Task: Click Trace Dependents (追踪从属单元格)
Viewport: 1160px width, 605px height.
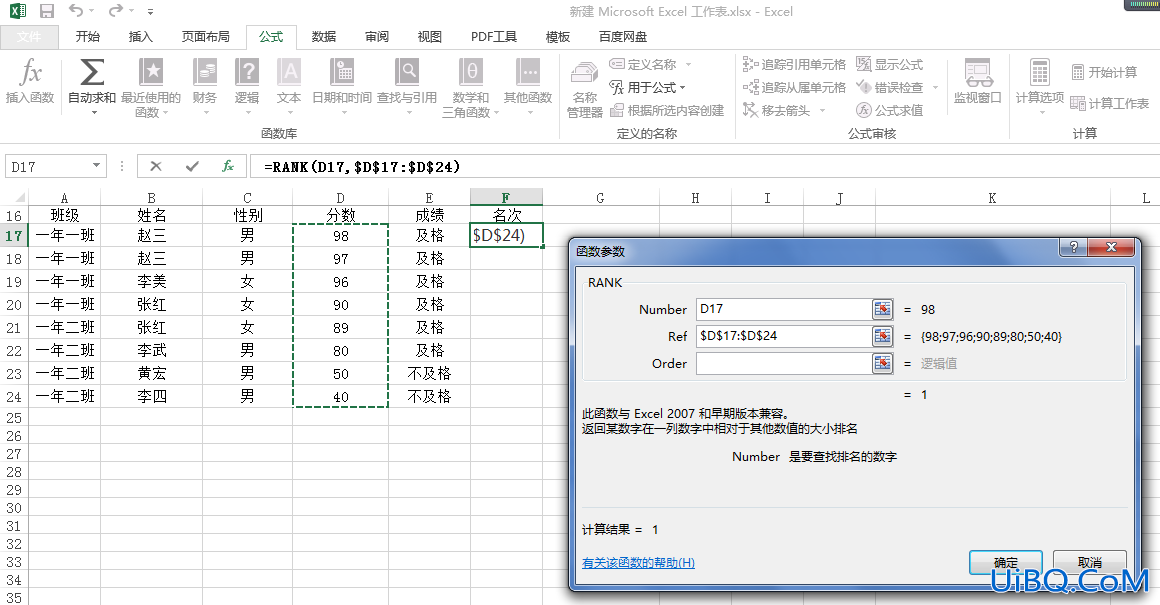Action: 795,87
